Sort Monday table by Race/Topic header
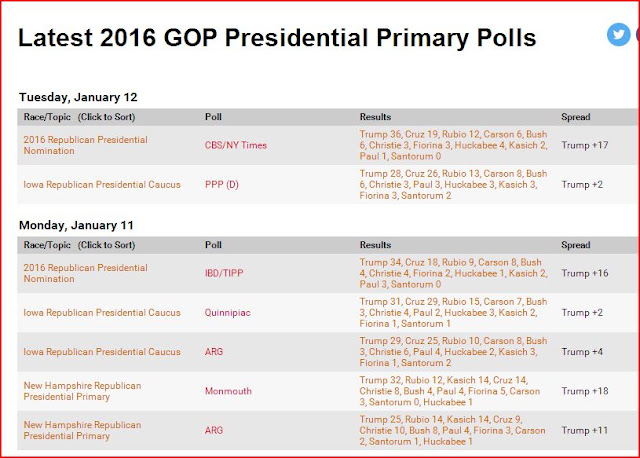640x458 pixels. [x=79, y=245]
